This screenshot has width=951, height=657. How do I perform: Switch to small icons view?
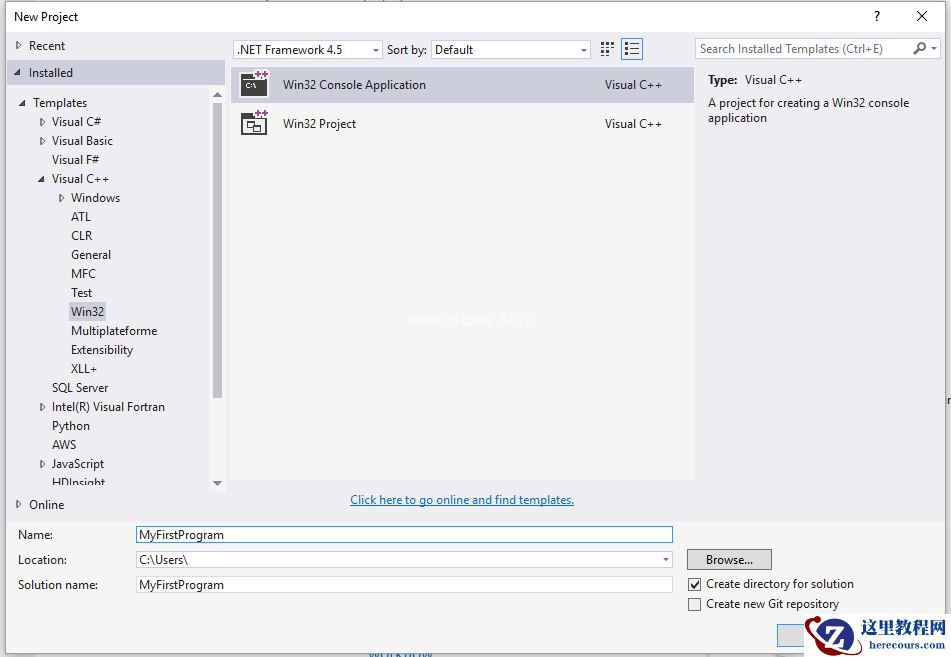point(607,49)
